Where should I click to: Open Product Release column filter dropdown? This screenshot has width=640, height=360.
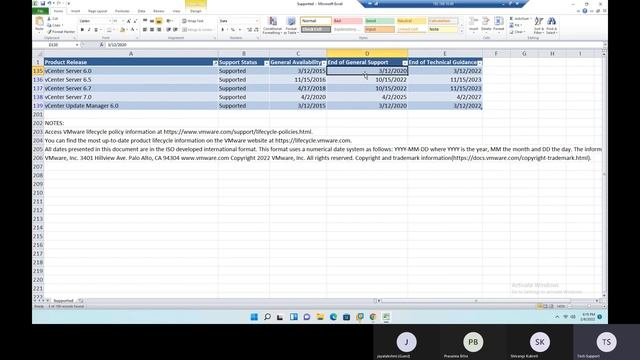point(215,63)
